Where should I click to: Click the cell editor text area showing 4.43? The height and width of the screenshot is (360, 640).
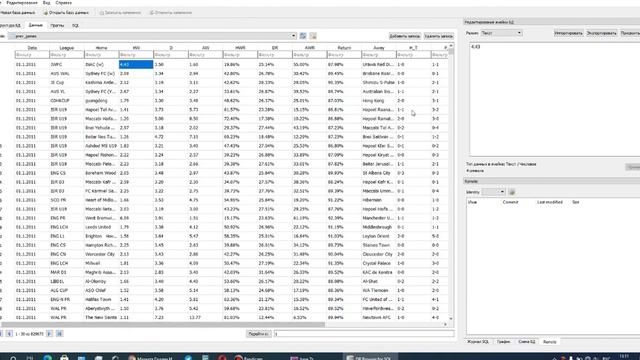coord(555,98)
